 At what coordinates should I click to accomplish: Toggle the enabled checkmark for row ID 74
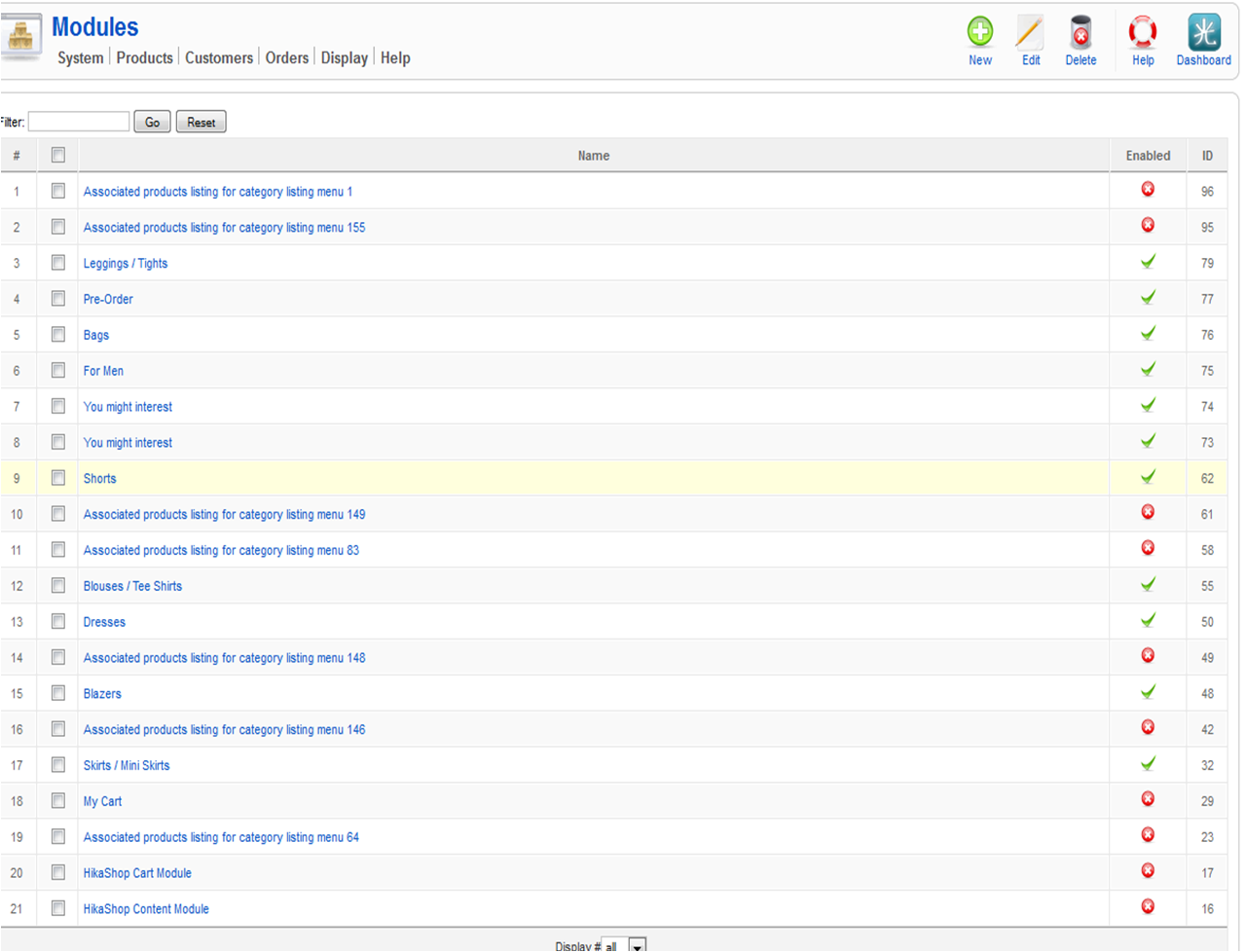[x=1148, y=405]
